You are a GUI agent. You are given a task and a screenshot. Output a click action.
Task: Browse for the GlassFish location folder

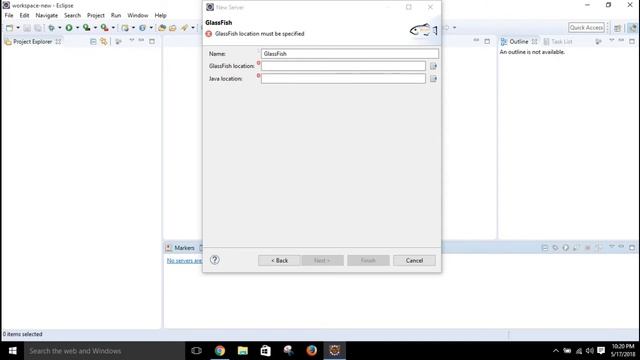click(x=433, y=66)
